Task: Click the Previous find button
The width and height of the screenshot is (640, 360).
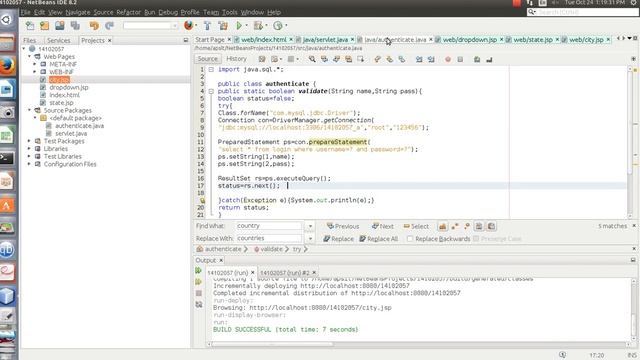Action: pyautogui.click(x=343, y=226)
